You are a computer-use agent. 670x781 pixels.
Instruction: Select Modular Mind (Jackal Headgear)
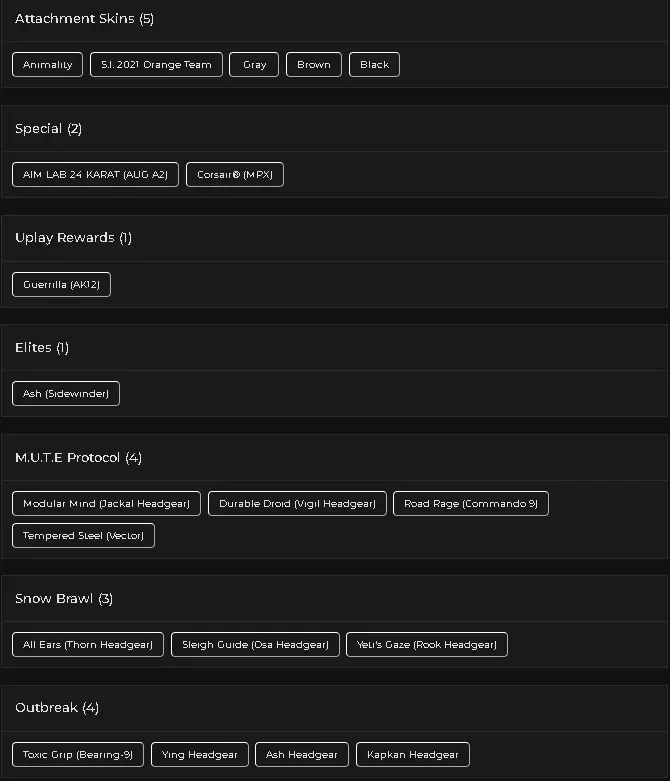[107, 504]
